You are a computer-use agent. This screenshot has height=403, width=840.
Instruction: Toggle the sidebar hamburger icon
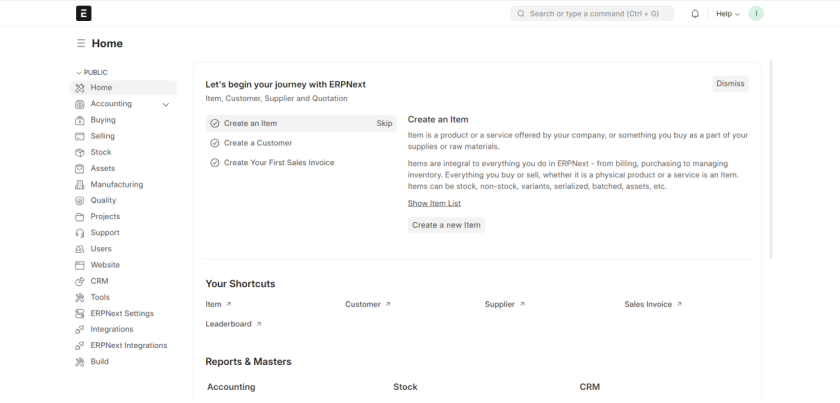tap(81, 44)
